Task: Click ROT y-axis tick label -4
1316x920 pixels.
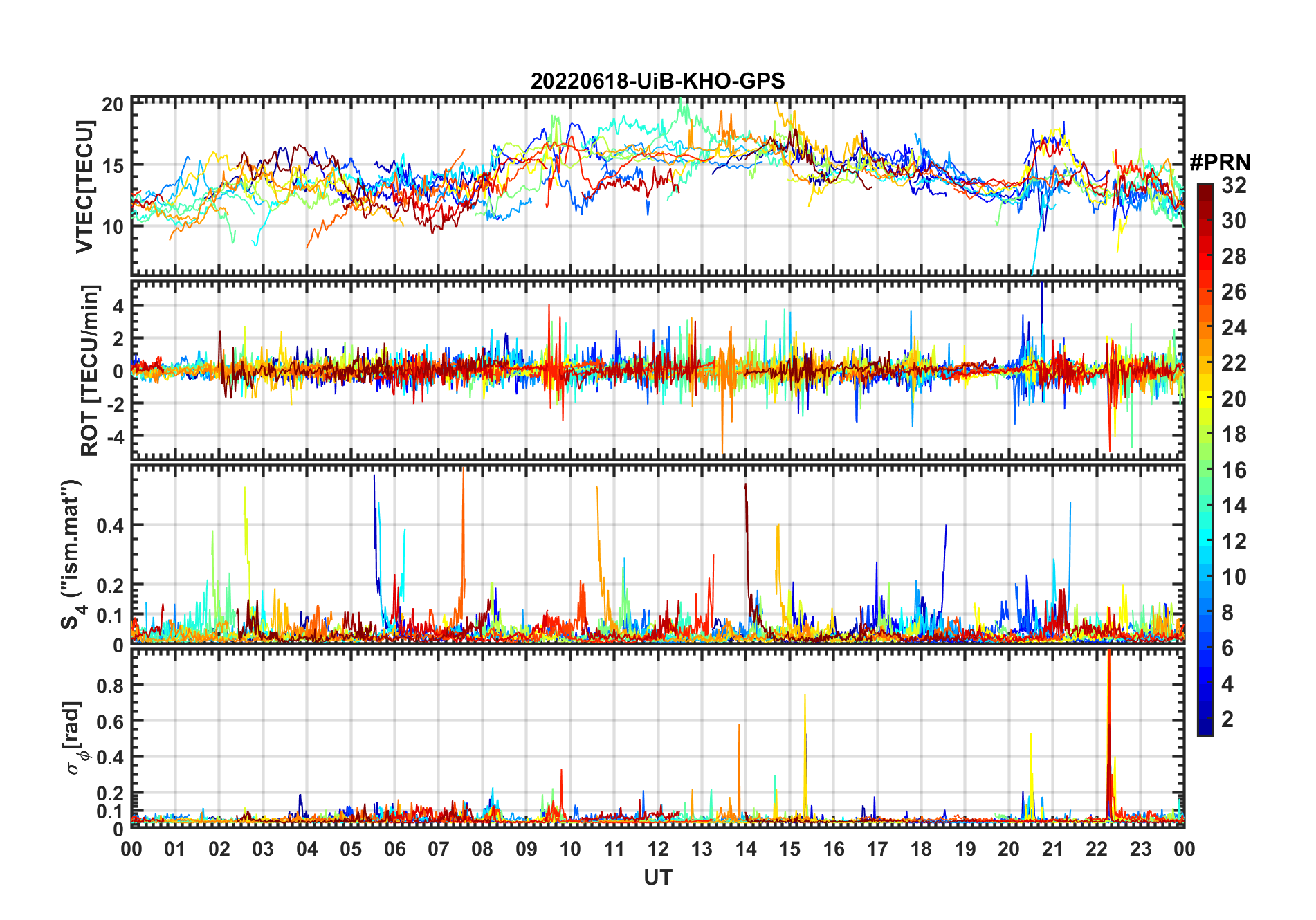Action: [116, 436]
